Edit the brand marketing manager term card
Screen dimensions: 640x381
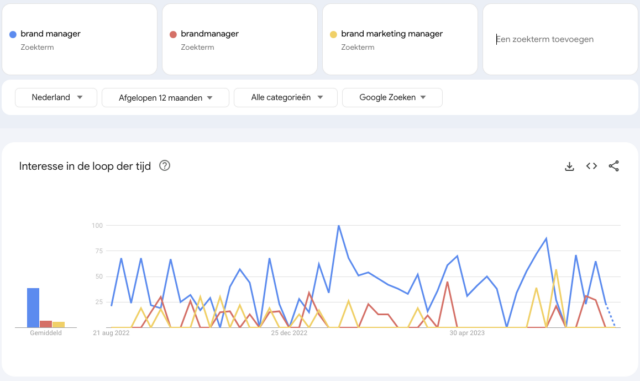pyautogui.click(x=400, y=39)
